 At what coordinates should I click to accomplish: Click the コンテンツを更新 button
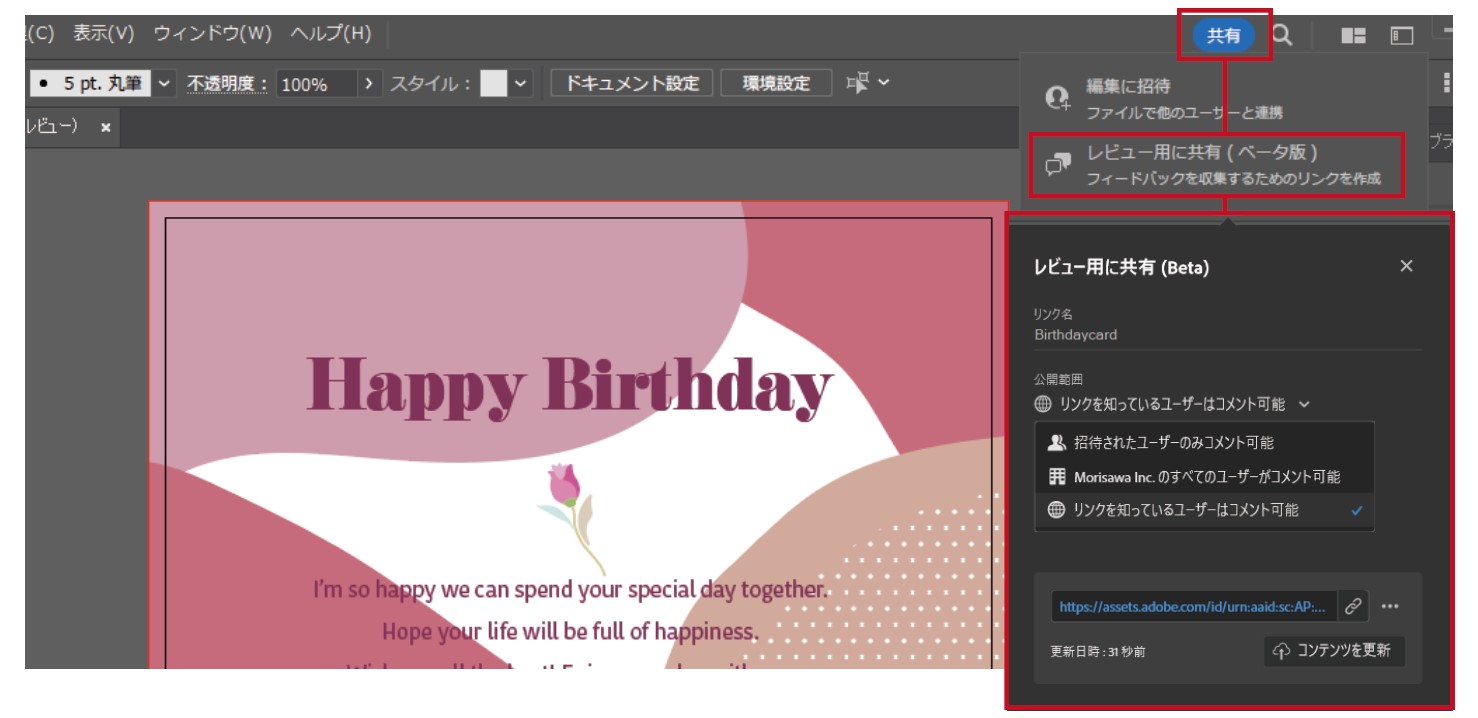[1334, 651]
